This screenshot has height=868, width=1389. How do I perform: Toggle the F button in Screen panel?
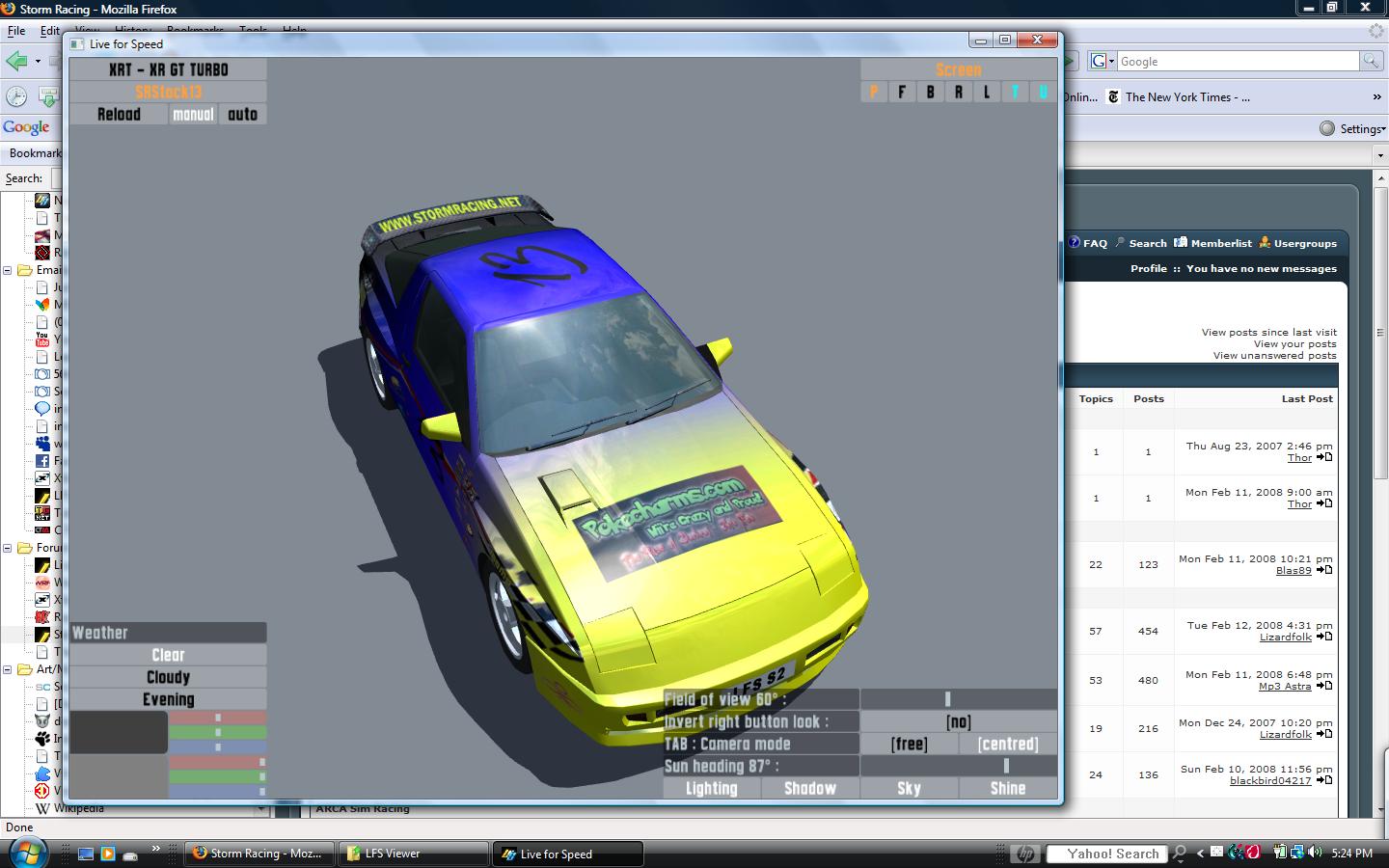click(x=902, y=92)
